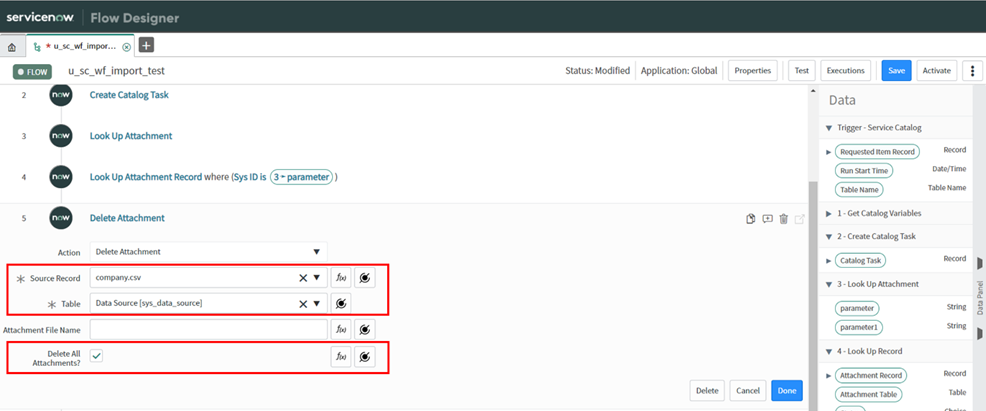The image size is (986, 411).
Task: Activate the flow
Action: (x=936, y=71)
